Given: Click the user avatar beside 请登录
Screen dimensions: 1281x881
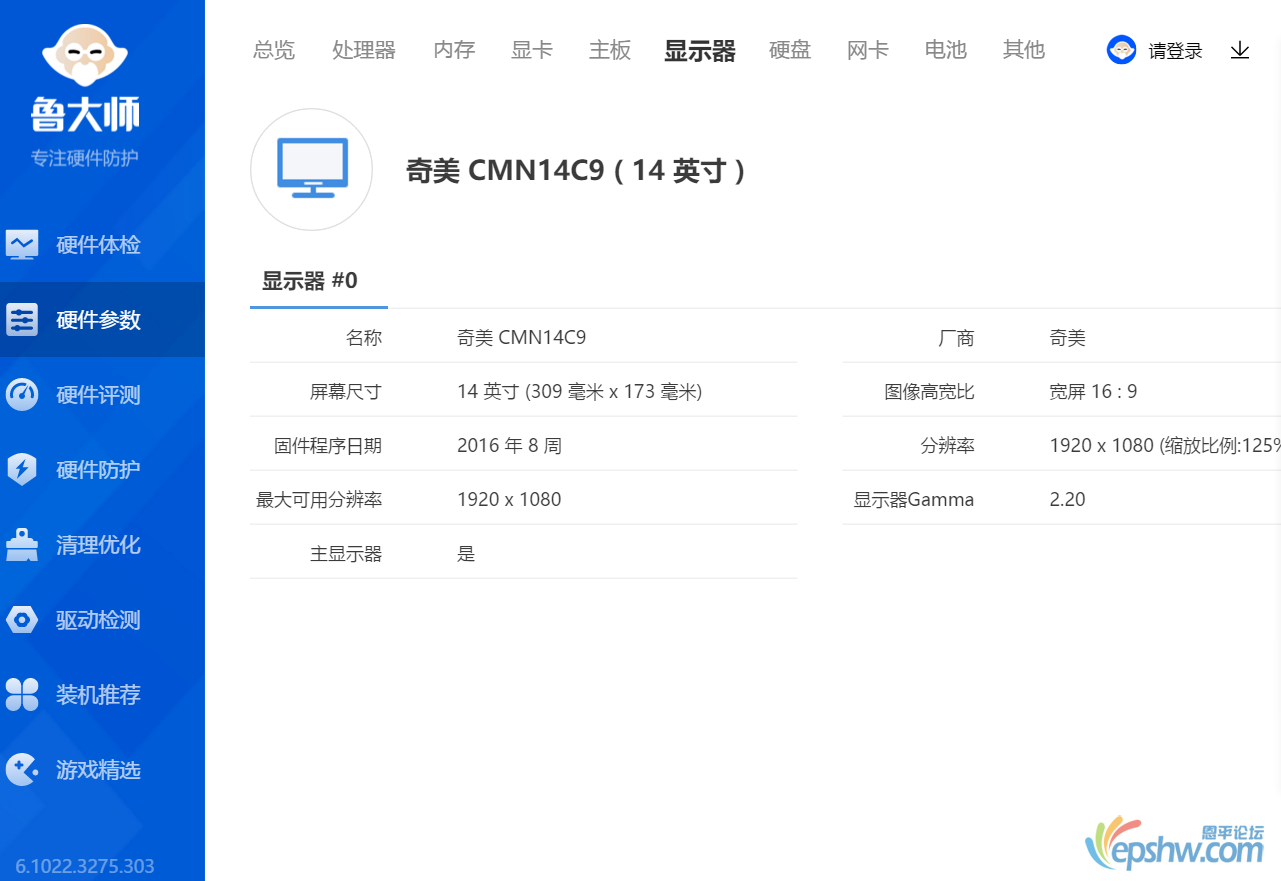Looking at the screenshot, I should coord(1122,50).
